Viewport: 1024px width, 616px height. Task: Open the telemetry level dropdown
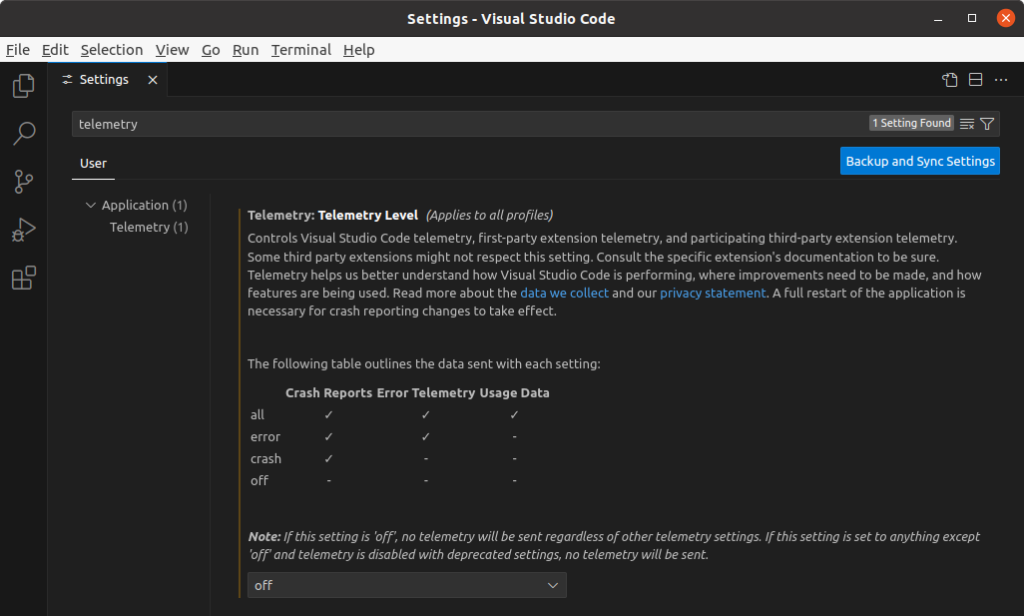click(x=406, y=585)
